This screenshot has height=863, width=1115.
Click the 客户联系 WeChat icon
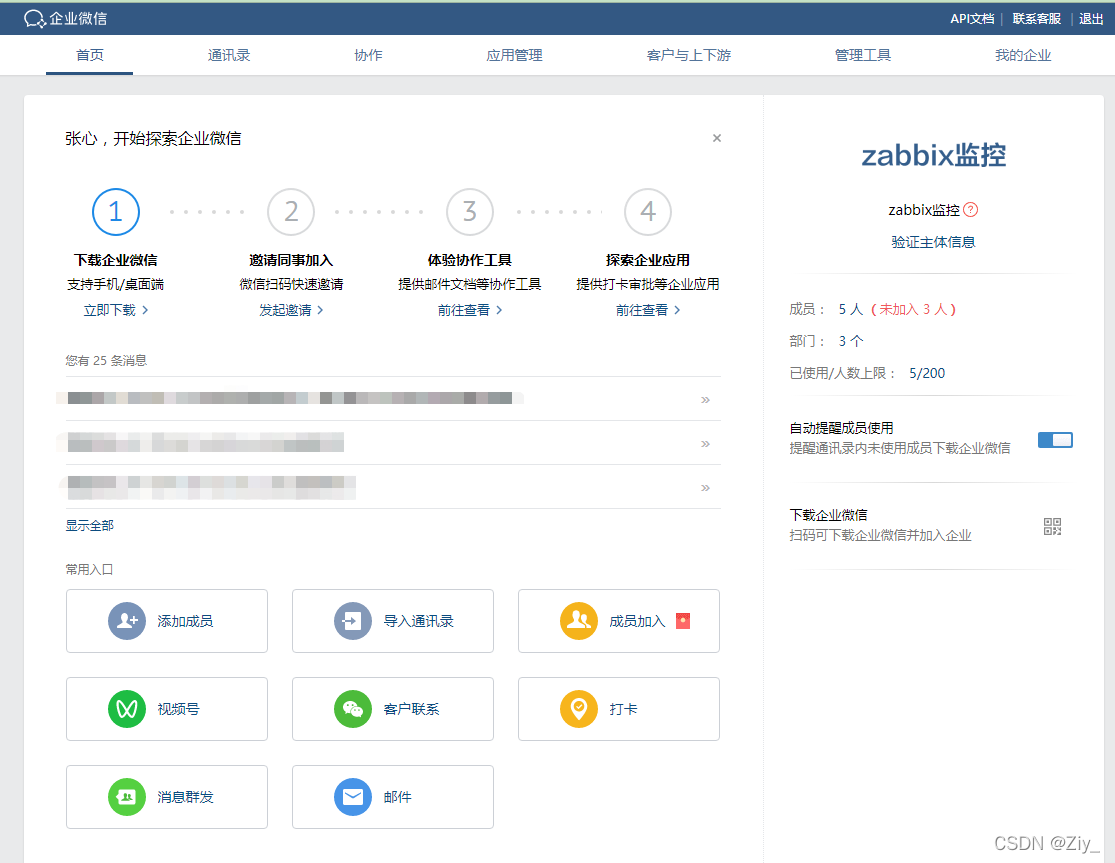(x=353, y=709)
